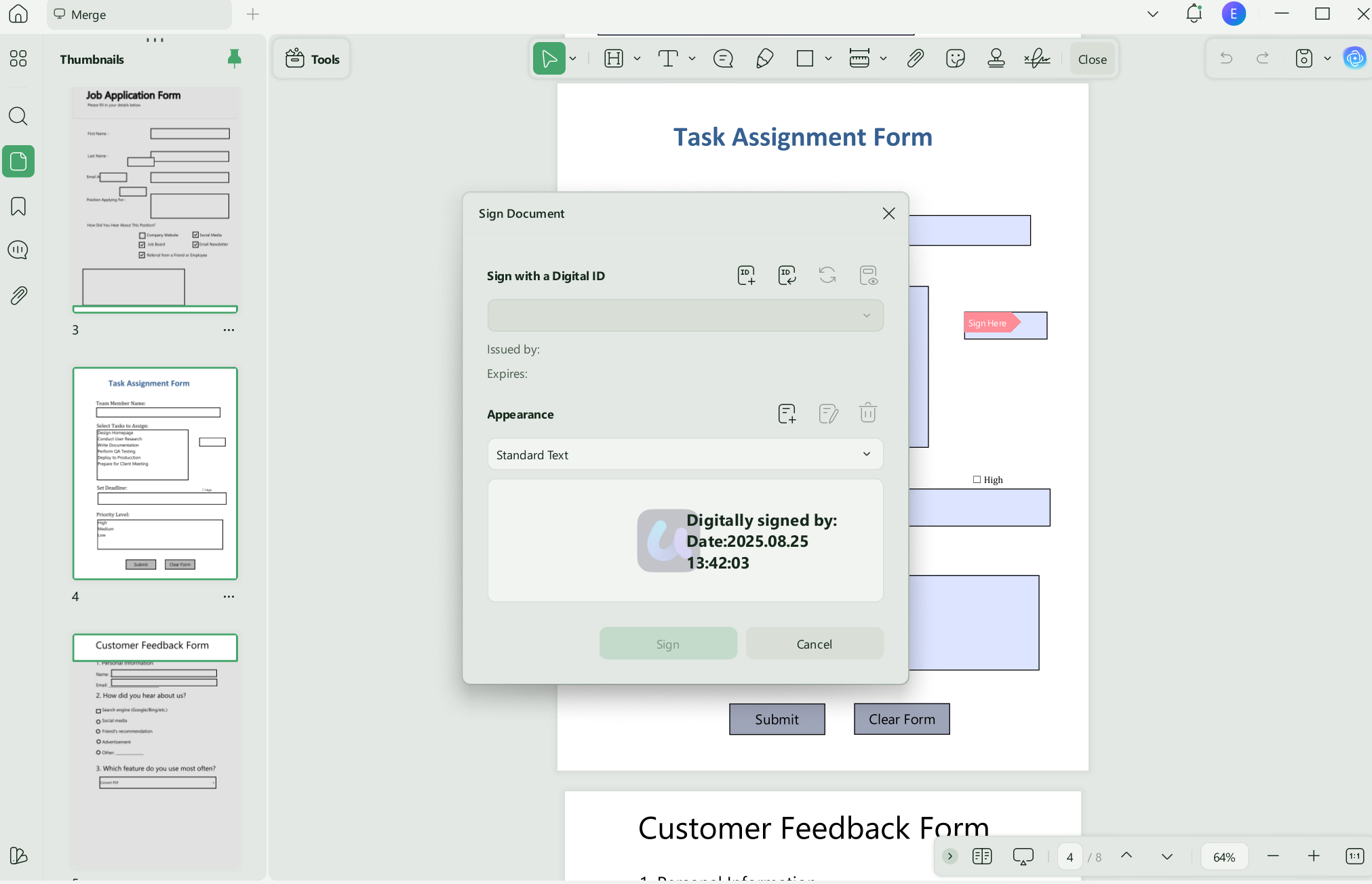Select the Stamp tool
Viewport: 1372px width, 884px height.
point(996,59)
